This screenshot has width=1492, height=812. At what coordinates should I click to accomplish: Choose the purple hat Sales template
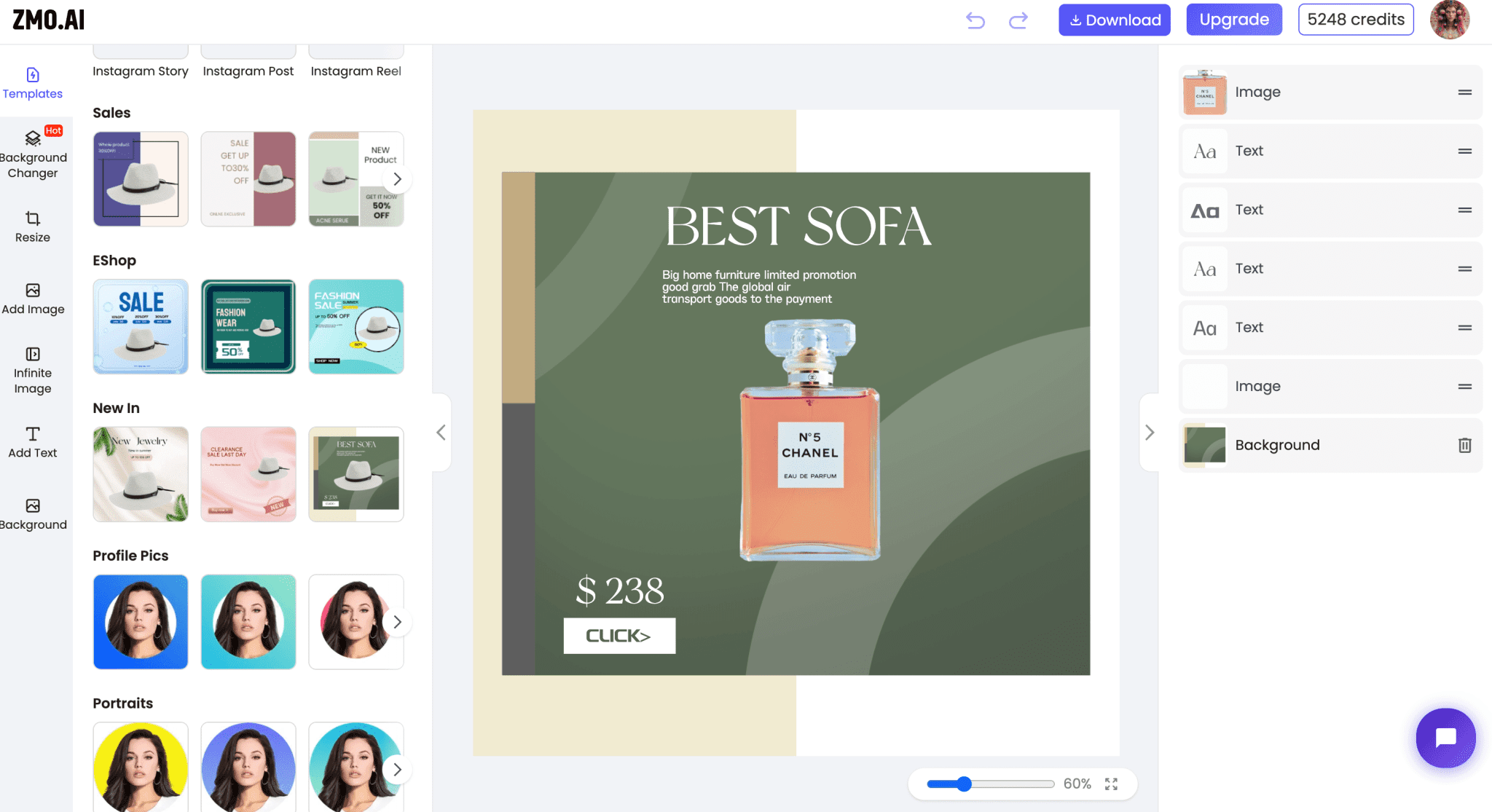pos(141,179)
